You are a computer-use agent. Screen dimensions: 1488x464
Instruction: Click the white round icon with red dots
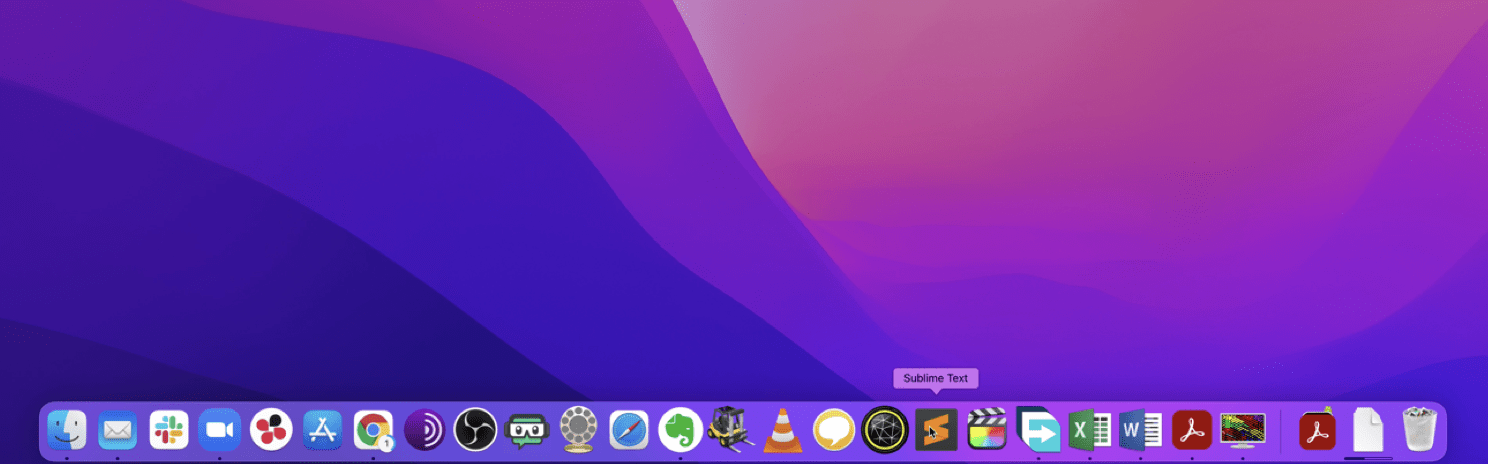pyautogui.click(x=271, y=430)
